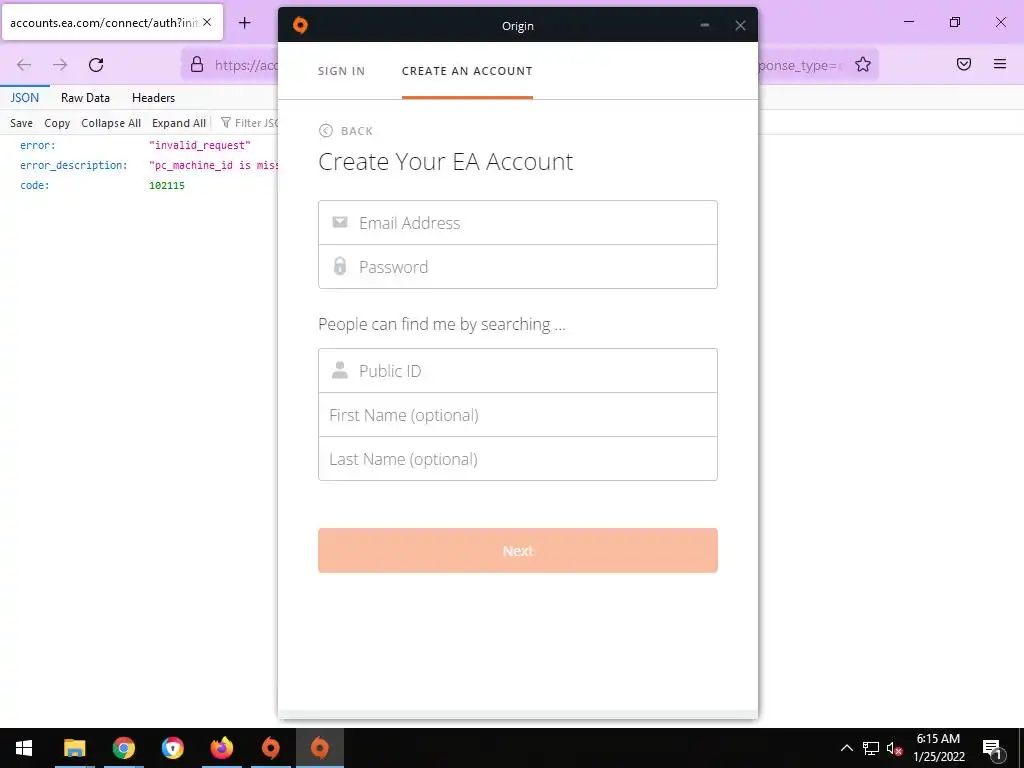Click Firefox back navigation arrow
This screenshot has width=1024, height=768.
click(x=24, y=65)
